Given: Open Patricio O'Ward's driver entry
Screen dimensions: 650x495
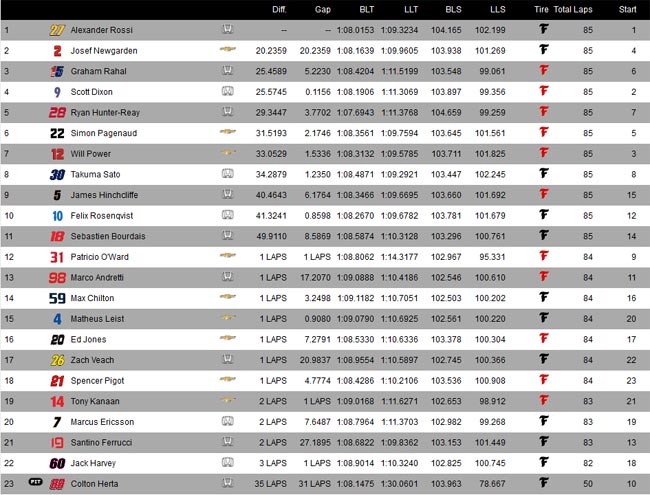Looking at the screenshot, I should pos(99,257).
